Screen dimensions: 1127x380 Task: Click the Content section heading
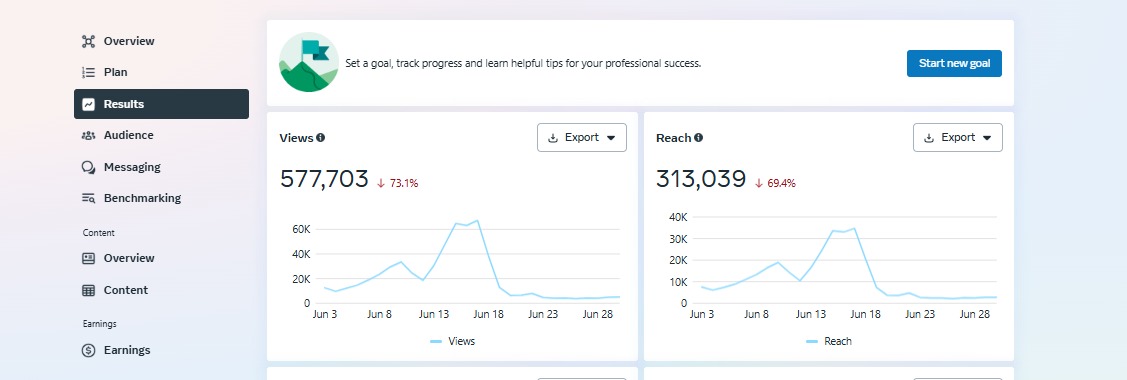pyautogui.click(x=98, y=233)
